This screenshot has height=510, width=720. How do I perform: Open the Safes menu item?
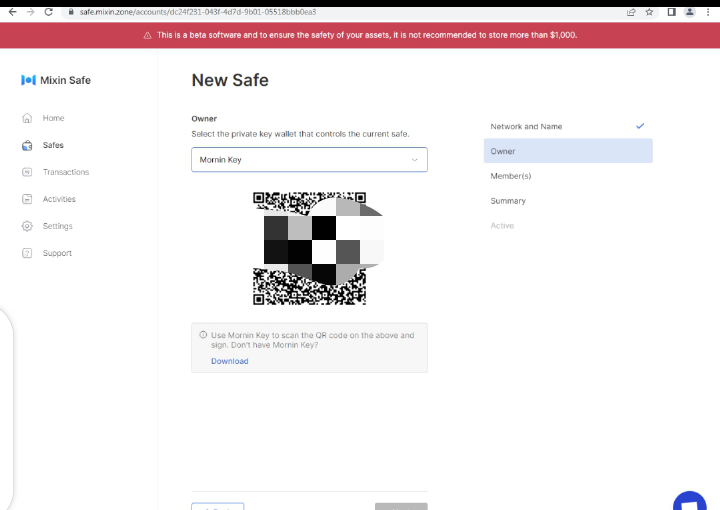53,145
